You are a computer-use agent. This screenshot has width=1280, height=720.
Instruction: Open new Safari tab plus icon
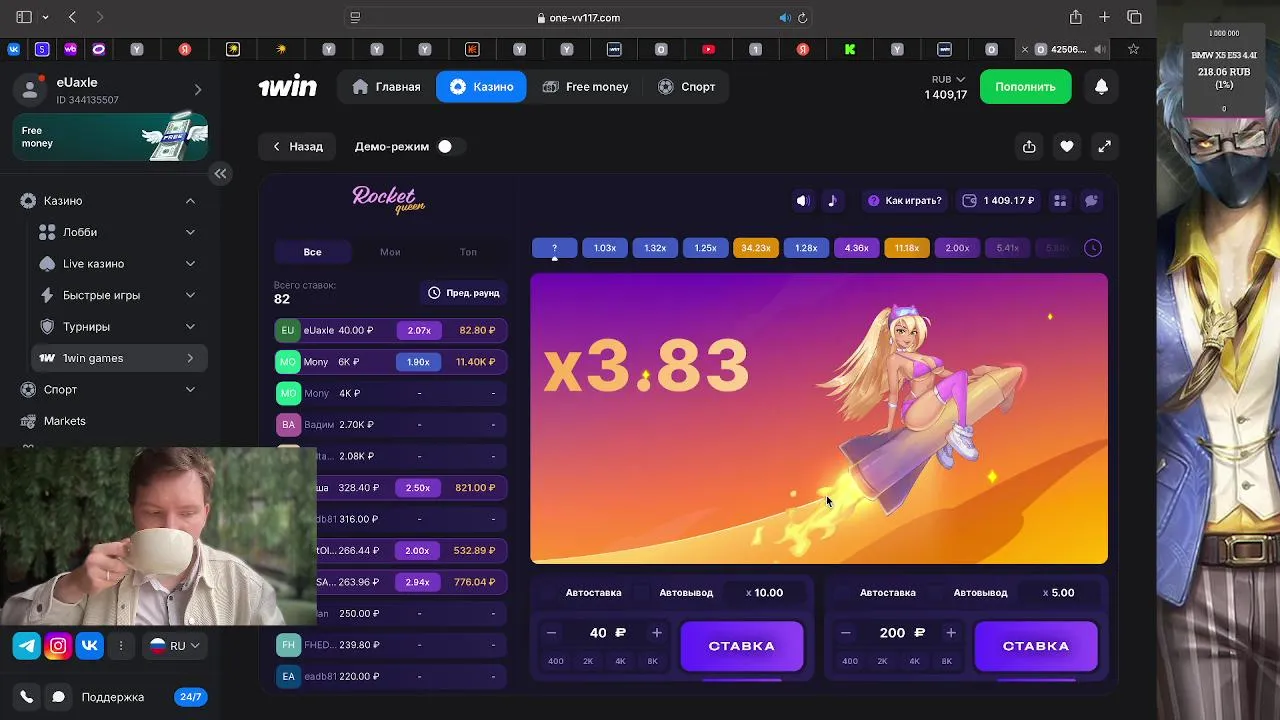coord(1104,17)
